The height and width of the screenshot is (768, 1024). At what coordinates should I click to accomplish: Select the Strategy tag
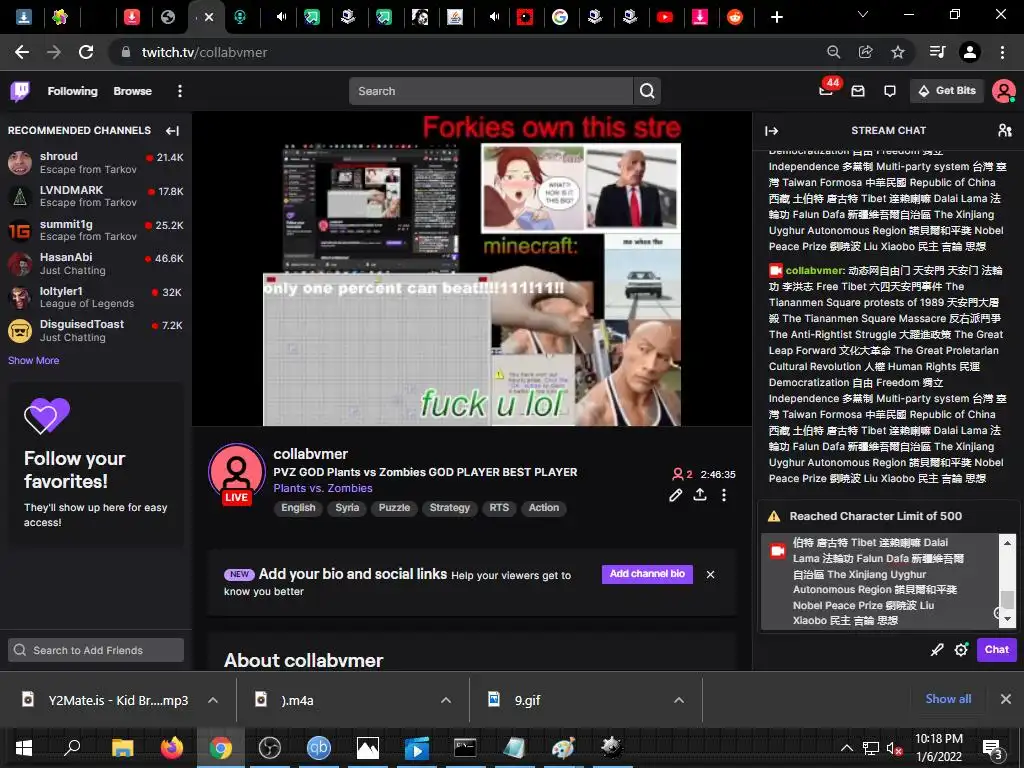click(449, 508)
